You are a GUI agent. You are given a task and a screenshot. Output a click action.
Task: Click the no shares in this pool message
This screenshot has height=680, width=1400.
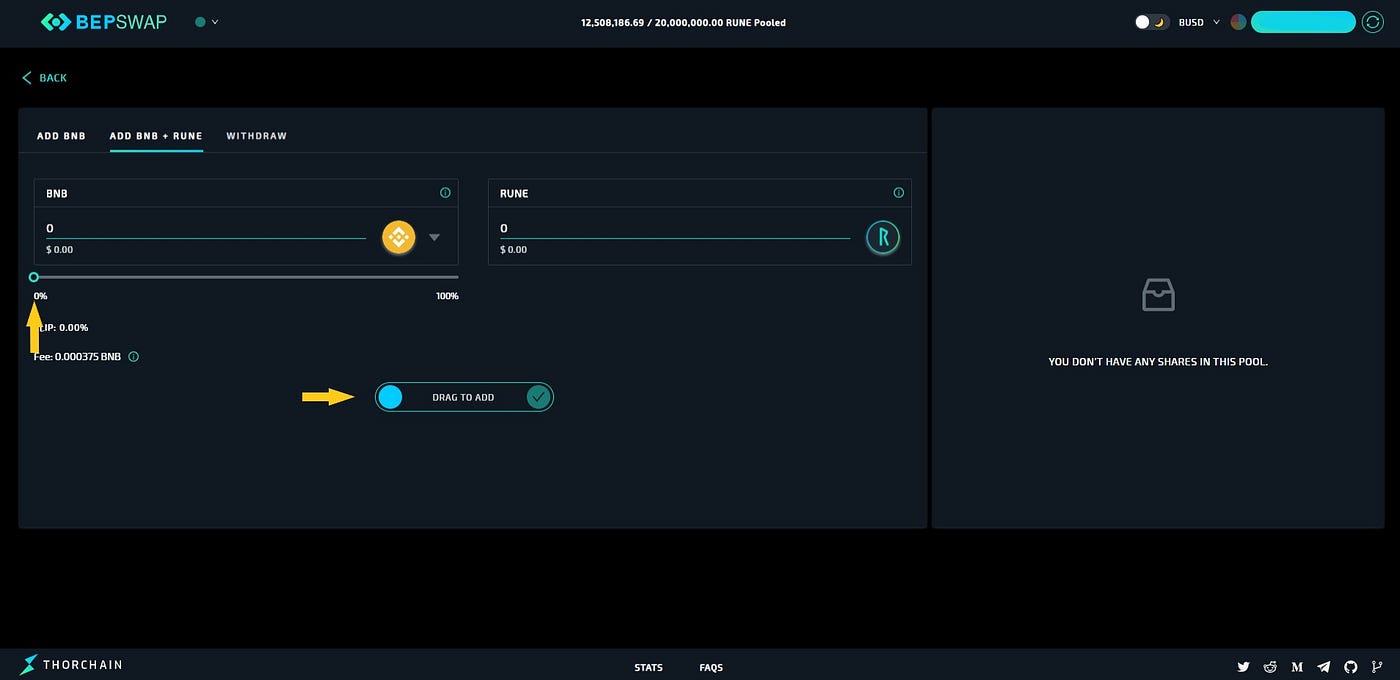coord(1158,362)
